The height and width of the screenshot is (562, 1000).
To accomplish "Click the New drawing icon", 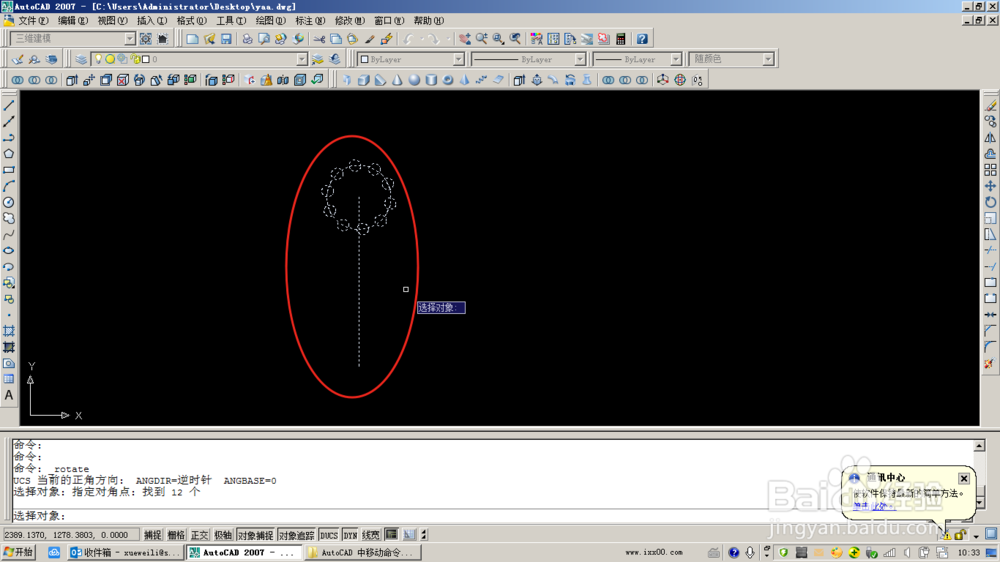I will pos(192,39).
